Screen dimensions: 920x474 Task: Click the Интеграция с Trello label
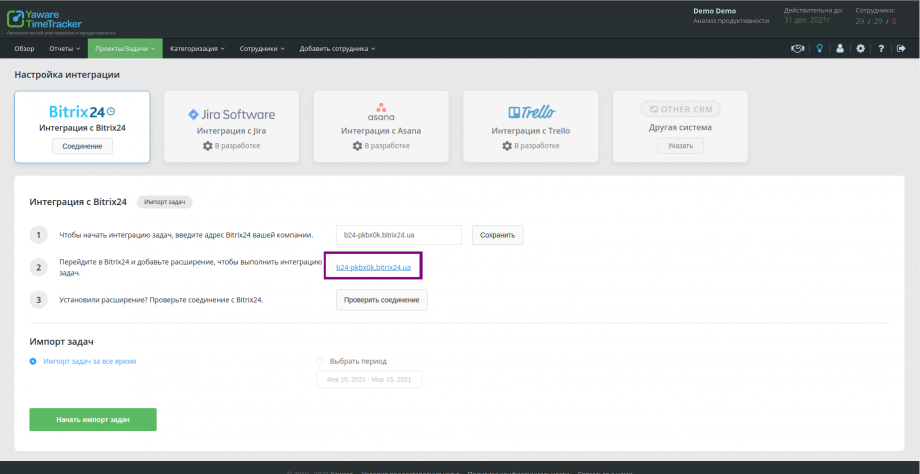pos(531,131)
